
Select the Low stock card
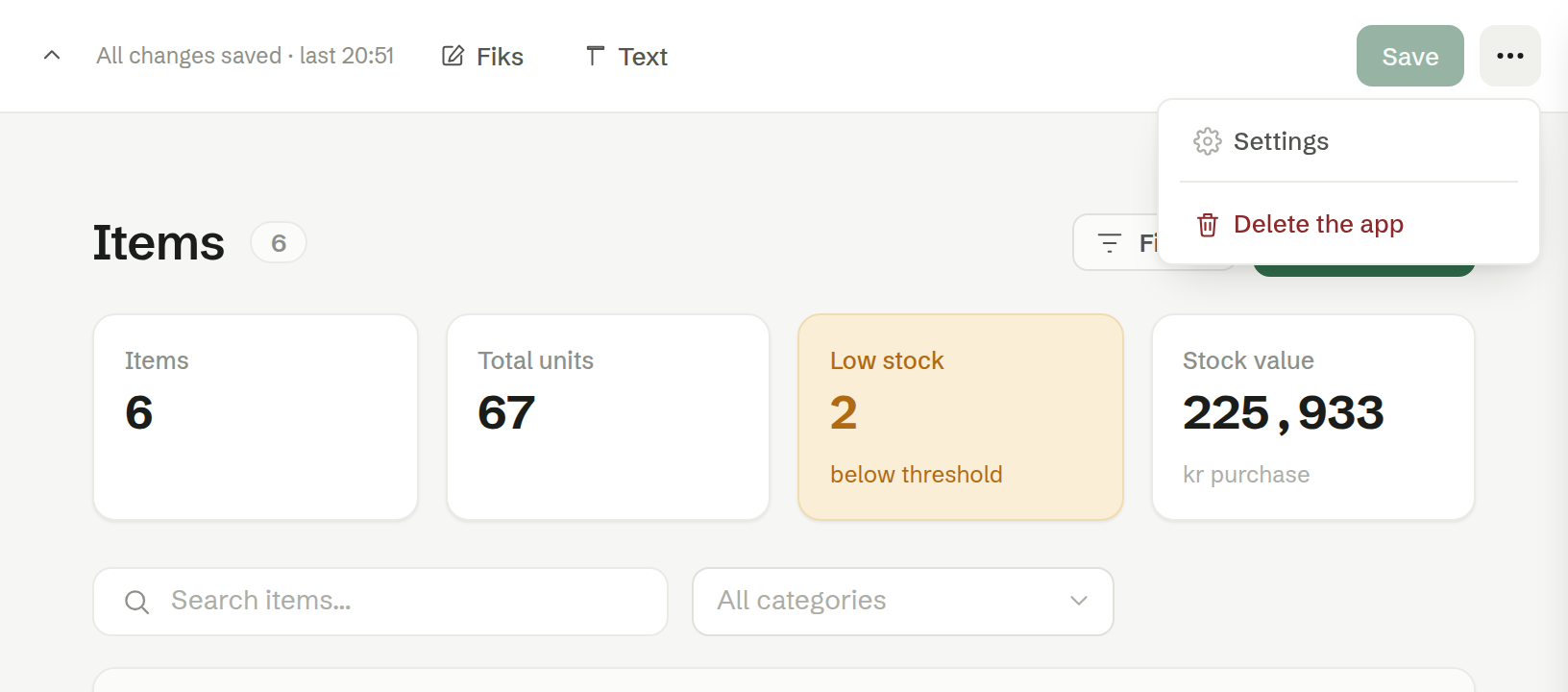(x=961, y=417)
